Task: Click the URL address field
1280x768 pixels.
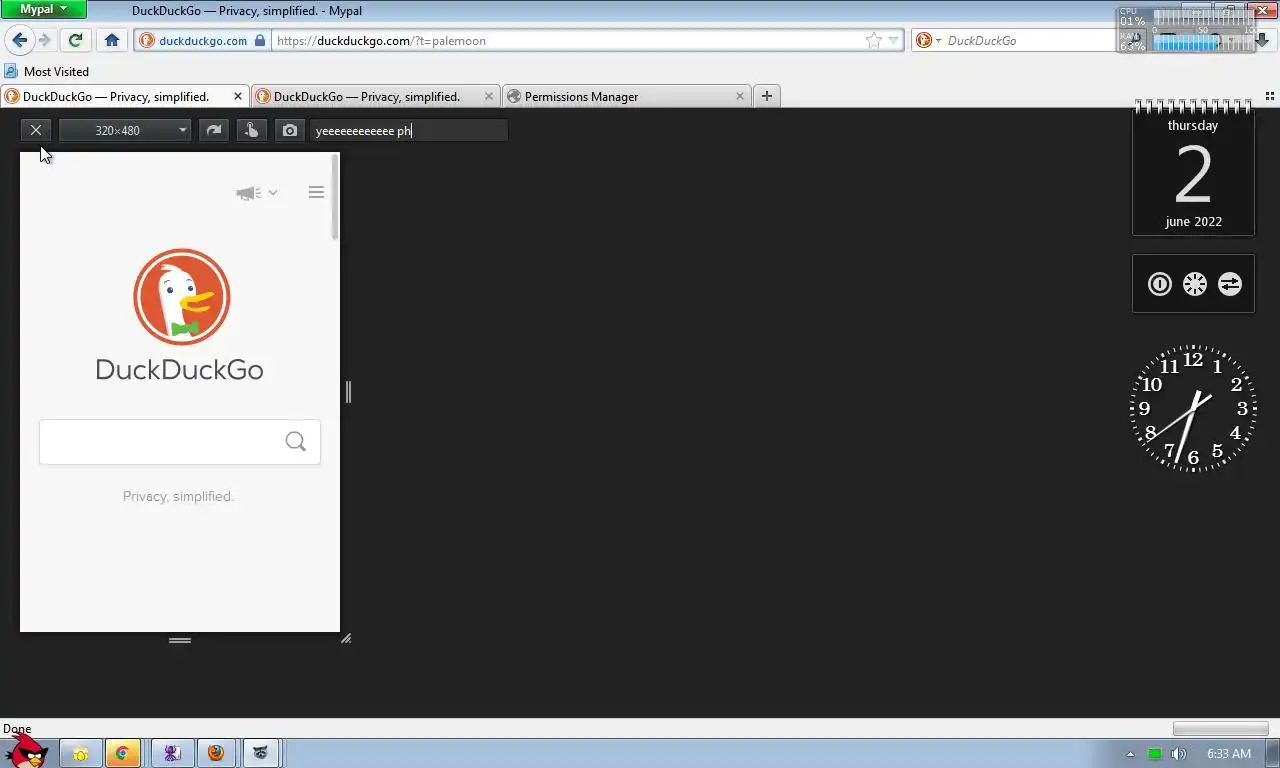Action: point(565,41)
